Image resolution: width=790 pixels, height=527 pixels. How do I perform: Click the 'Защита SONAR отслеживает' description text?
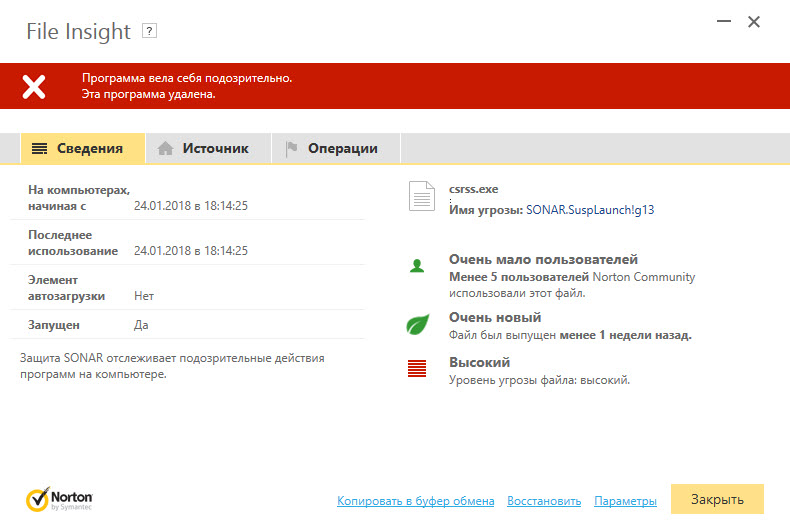point(172,366)
